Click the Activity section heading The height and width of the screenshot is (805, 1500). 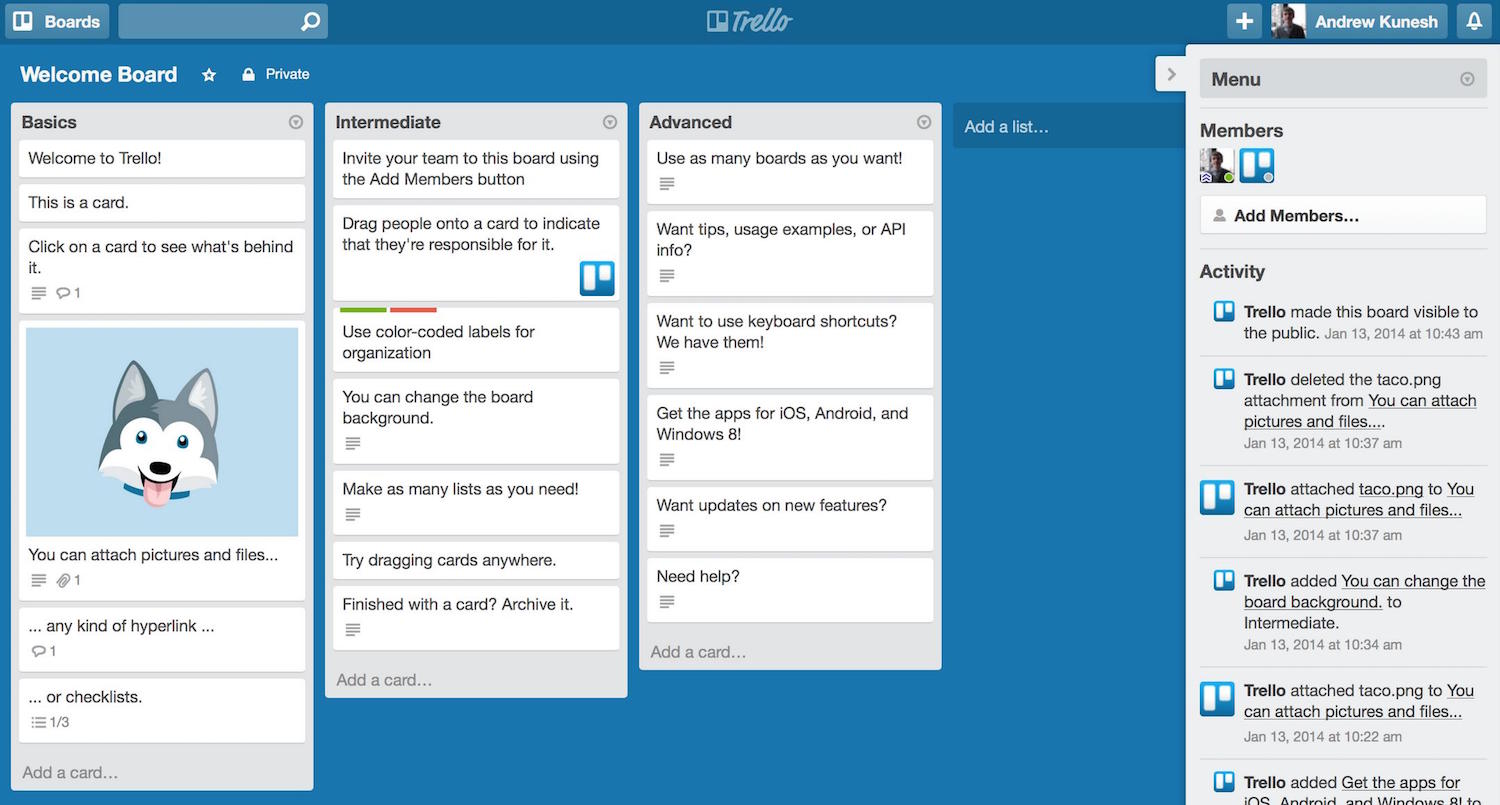(1232, 271)
